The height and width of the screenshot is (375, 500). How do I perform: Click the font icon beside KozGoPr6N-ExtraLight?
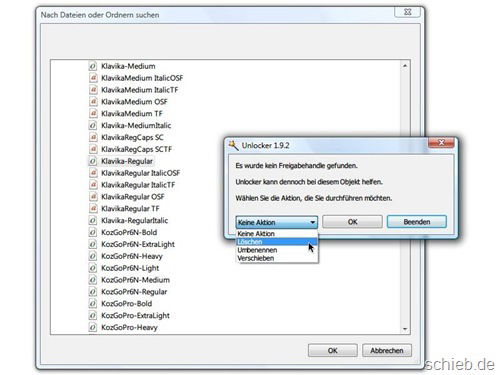(93, 244)
